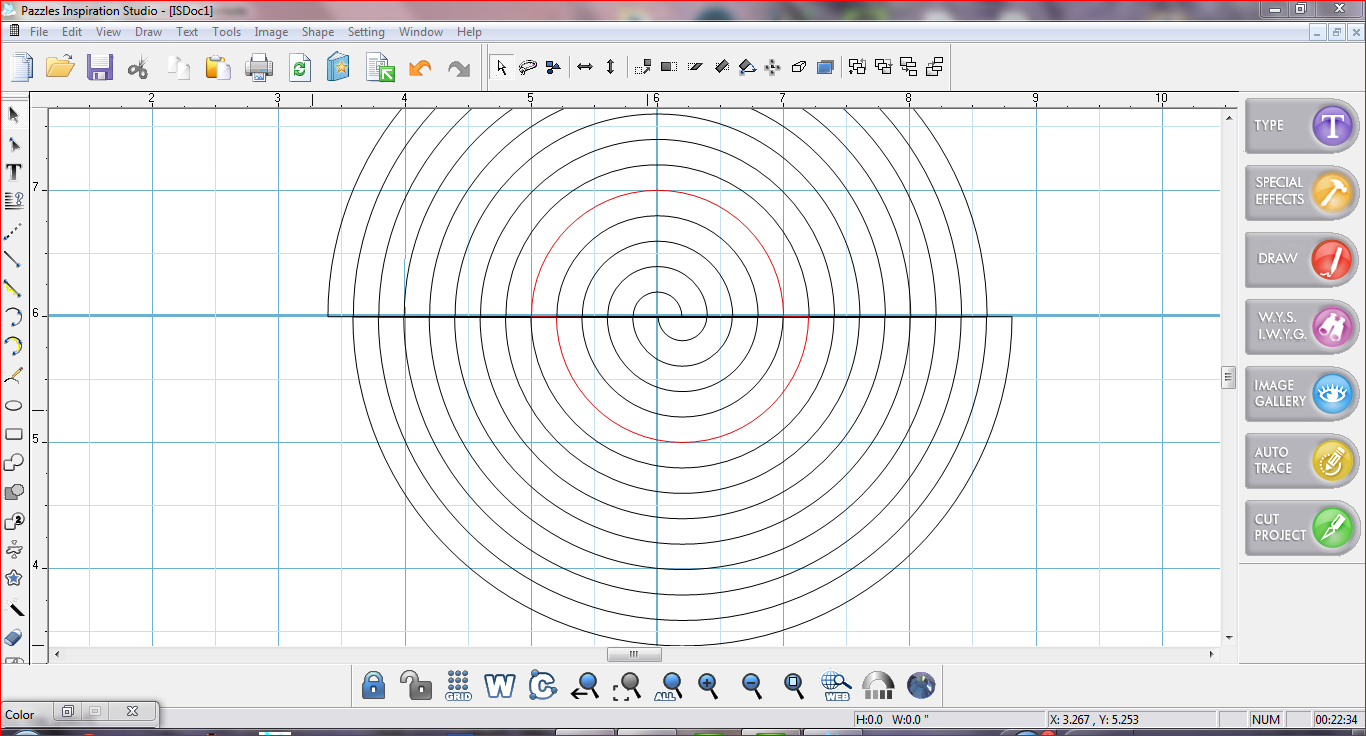The height and width of the screenshot is (736, 1366).
Task: Pick the star shape tool
Action: [14, 578]
